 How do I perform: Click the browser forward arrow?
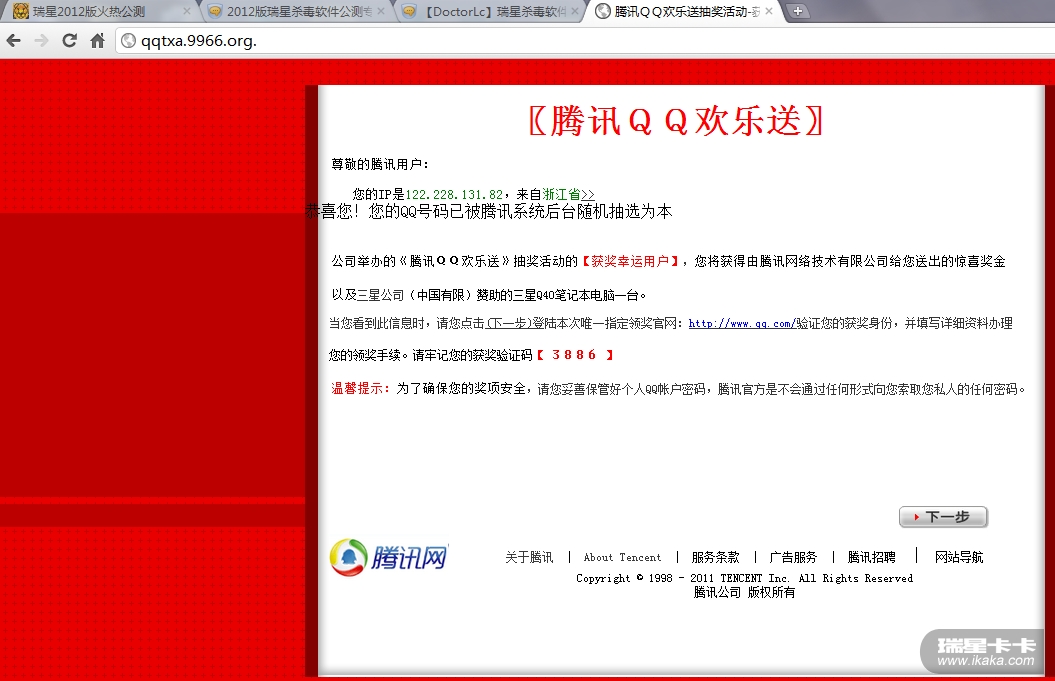tap(42, 41)
